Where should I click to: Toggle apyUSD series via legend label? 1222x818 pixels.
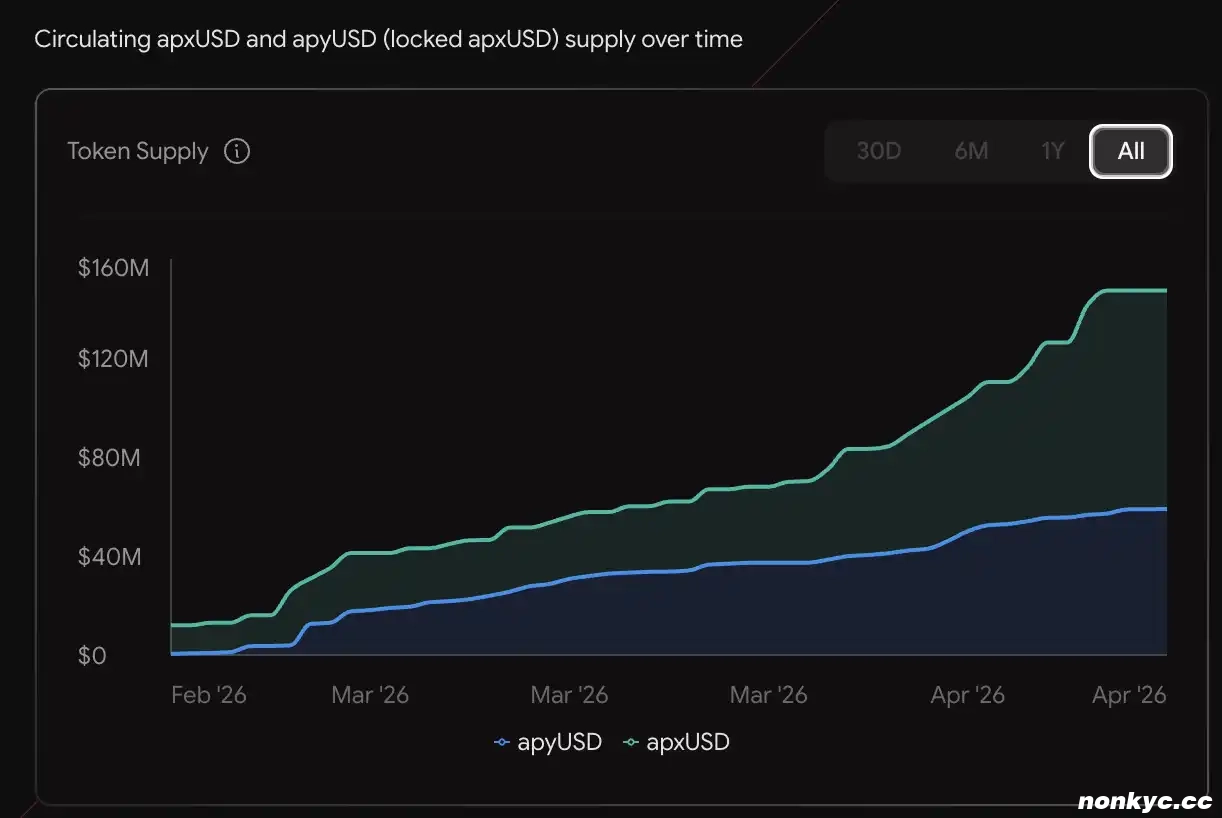click(559, 742)
